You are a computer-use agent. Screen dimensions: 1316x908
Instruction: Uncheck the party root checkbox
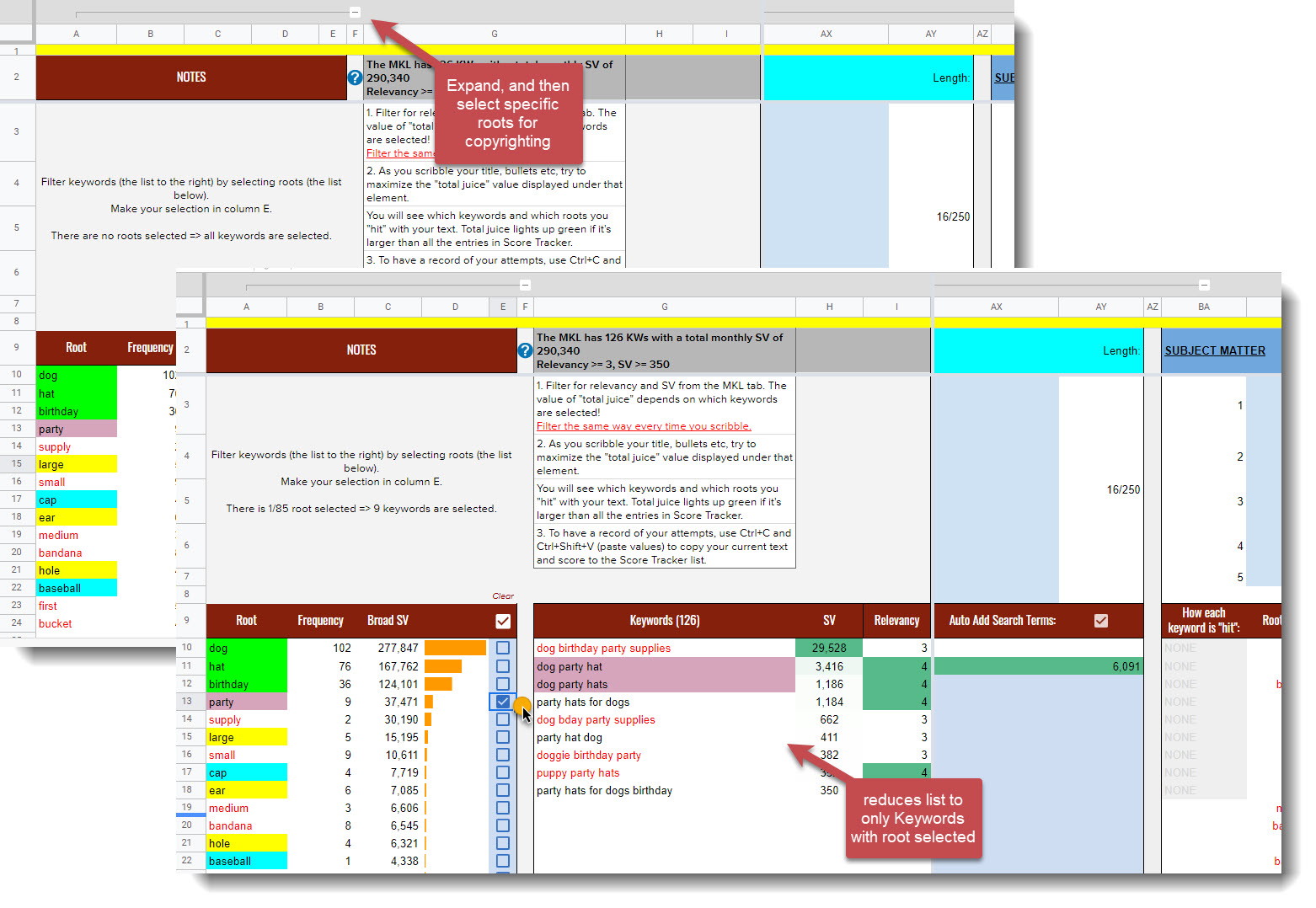tap(503, 702)
